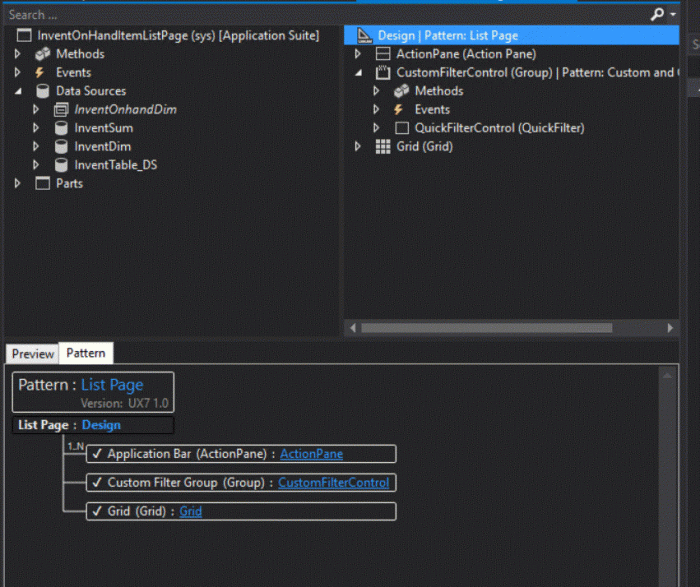This screenshot has height=587, width=700.
Task: Expand the InventOnhandDim data source
Action: pos(36,109)
